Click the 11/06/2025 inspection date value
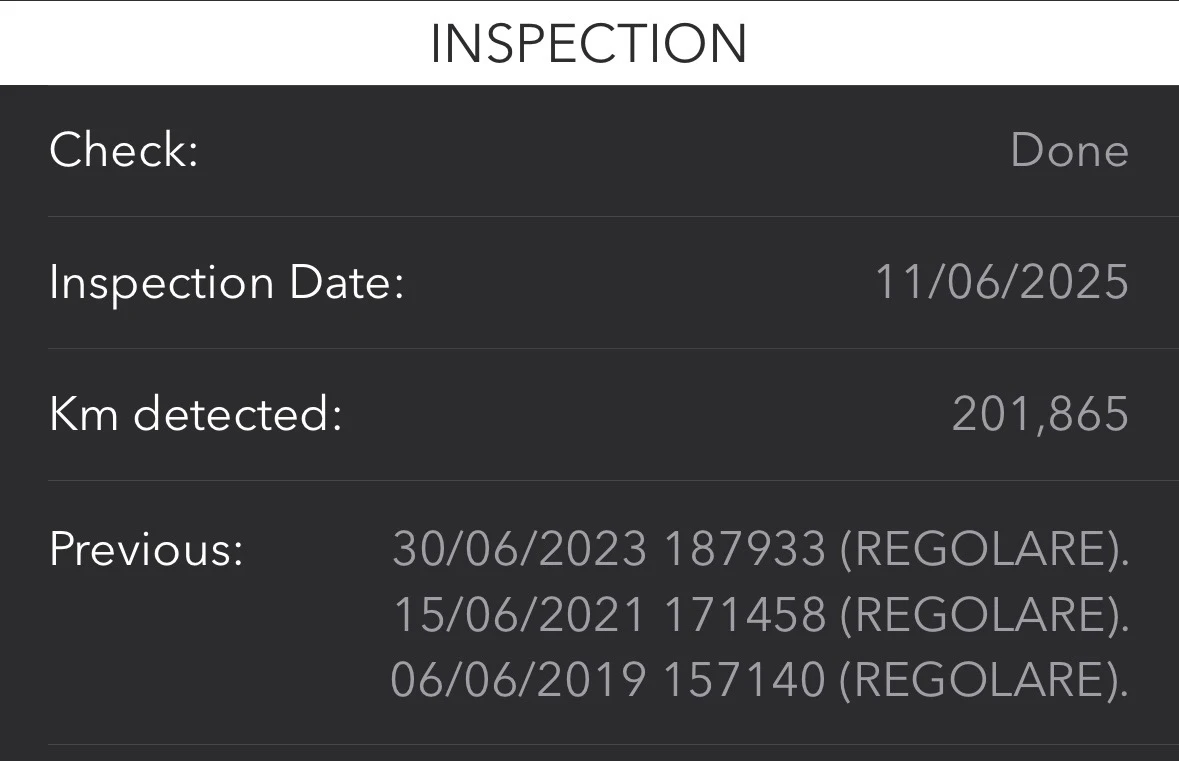1179x761 pixels. point(1002,283)
